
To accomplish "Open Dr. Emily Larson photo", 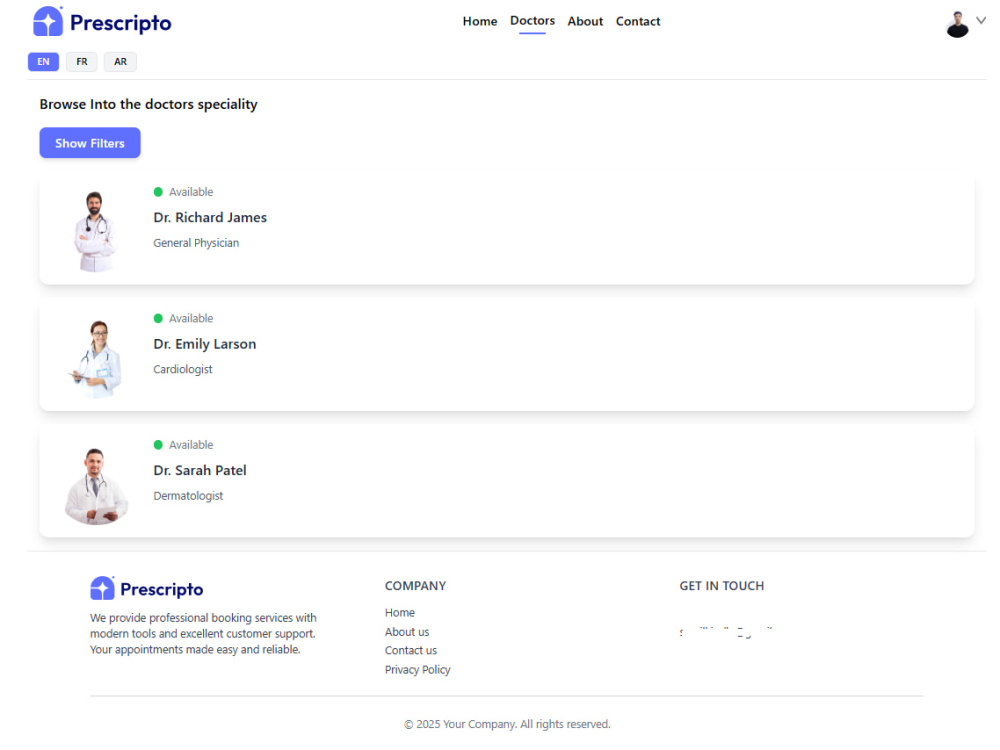I will (x=96, y=358).
